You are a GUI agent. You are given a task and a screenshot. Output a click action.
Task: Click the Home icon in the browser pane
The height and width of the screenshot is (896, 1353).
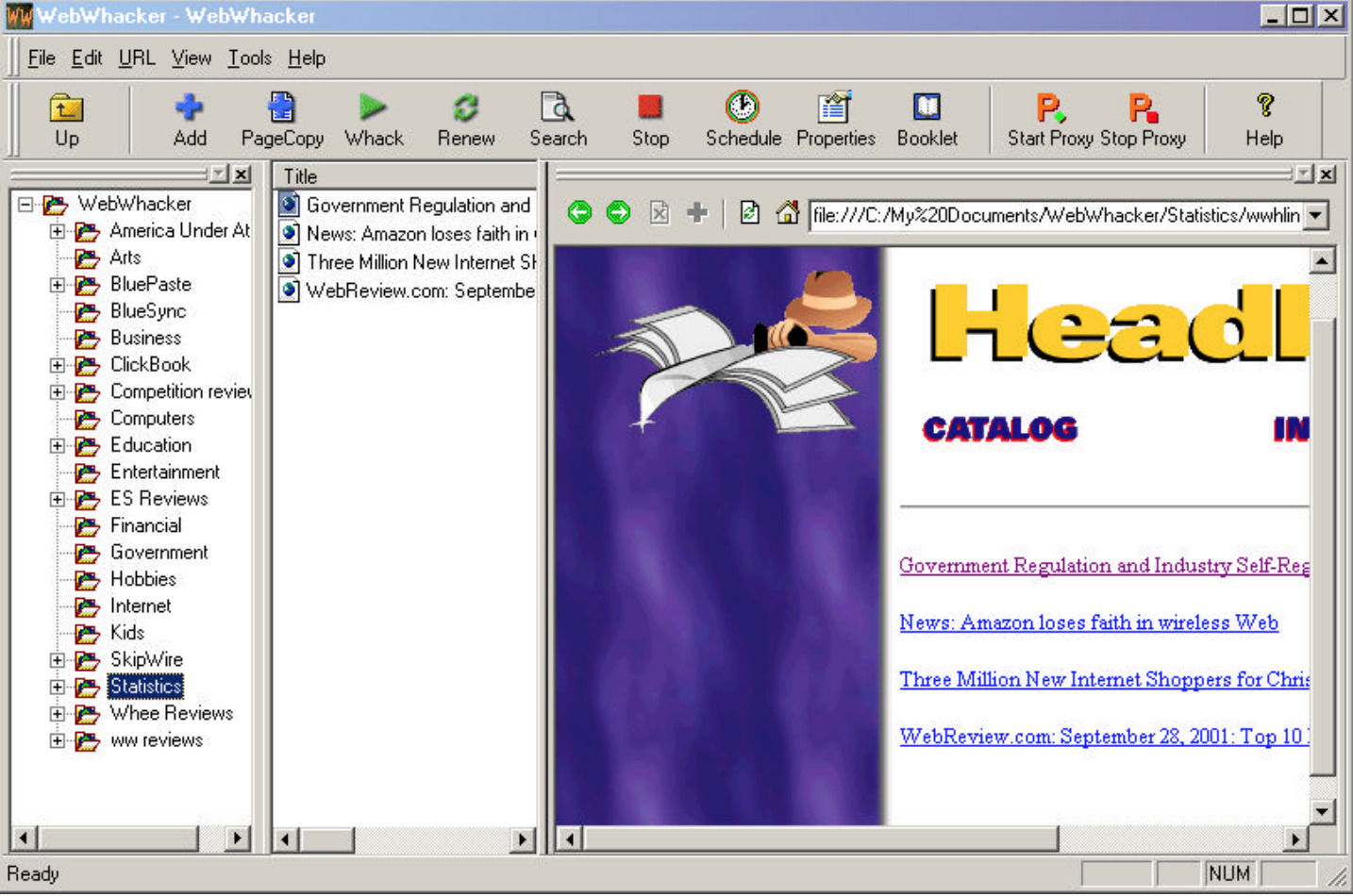click(789, 214)
